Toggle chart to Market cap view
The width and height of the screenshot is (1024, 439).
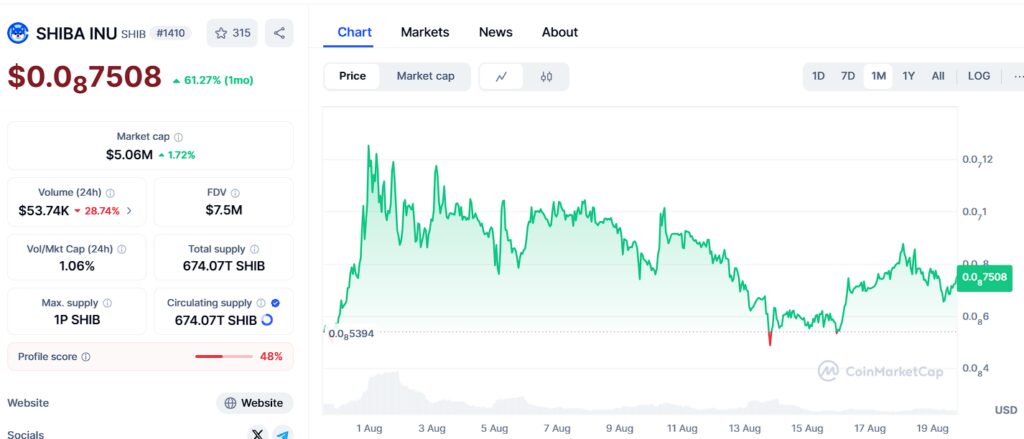[x=425, y=76]
